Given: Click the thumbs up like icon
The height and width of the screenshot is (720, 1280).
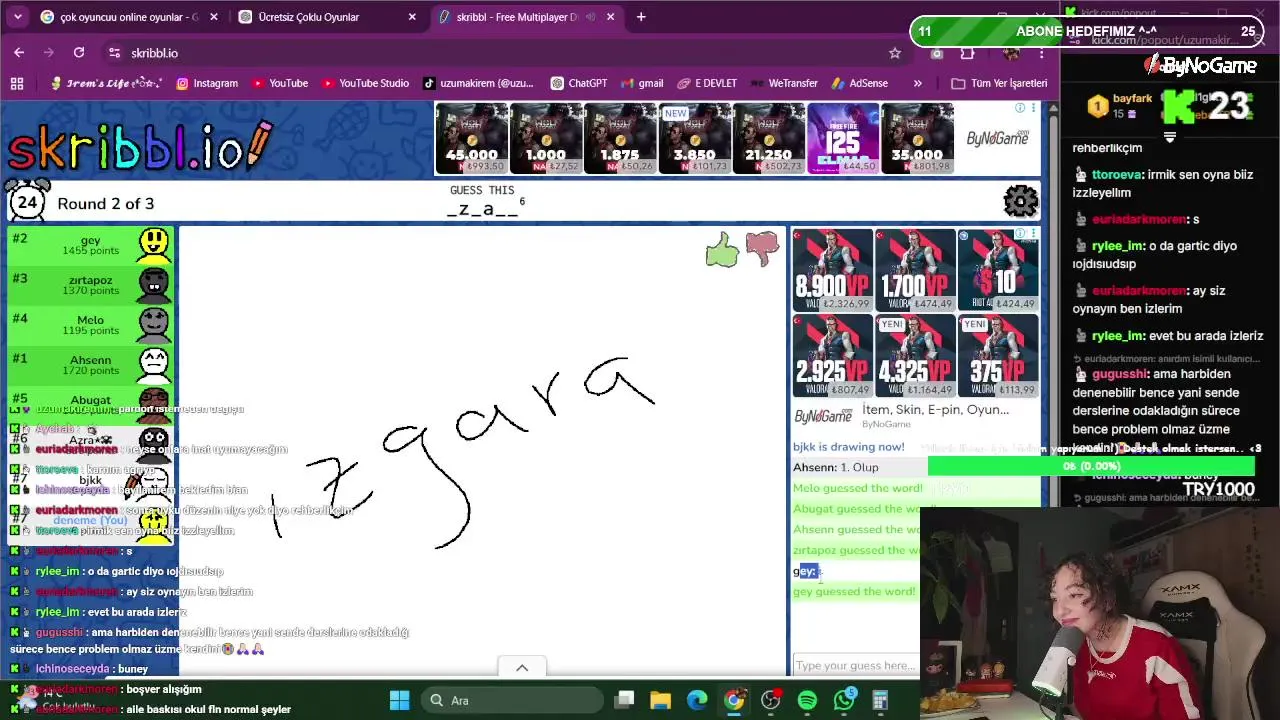Looking at the screenshot, I should (x=721, y=250).
